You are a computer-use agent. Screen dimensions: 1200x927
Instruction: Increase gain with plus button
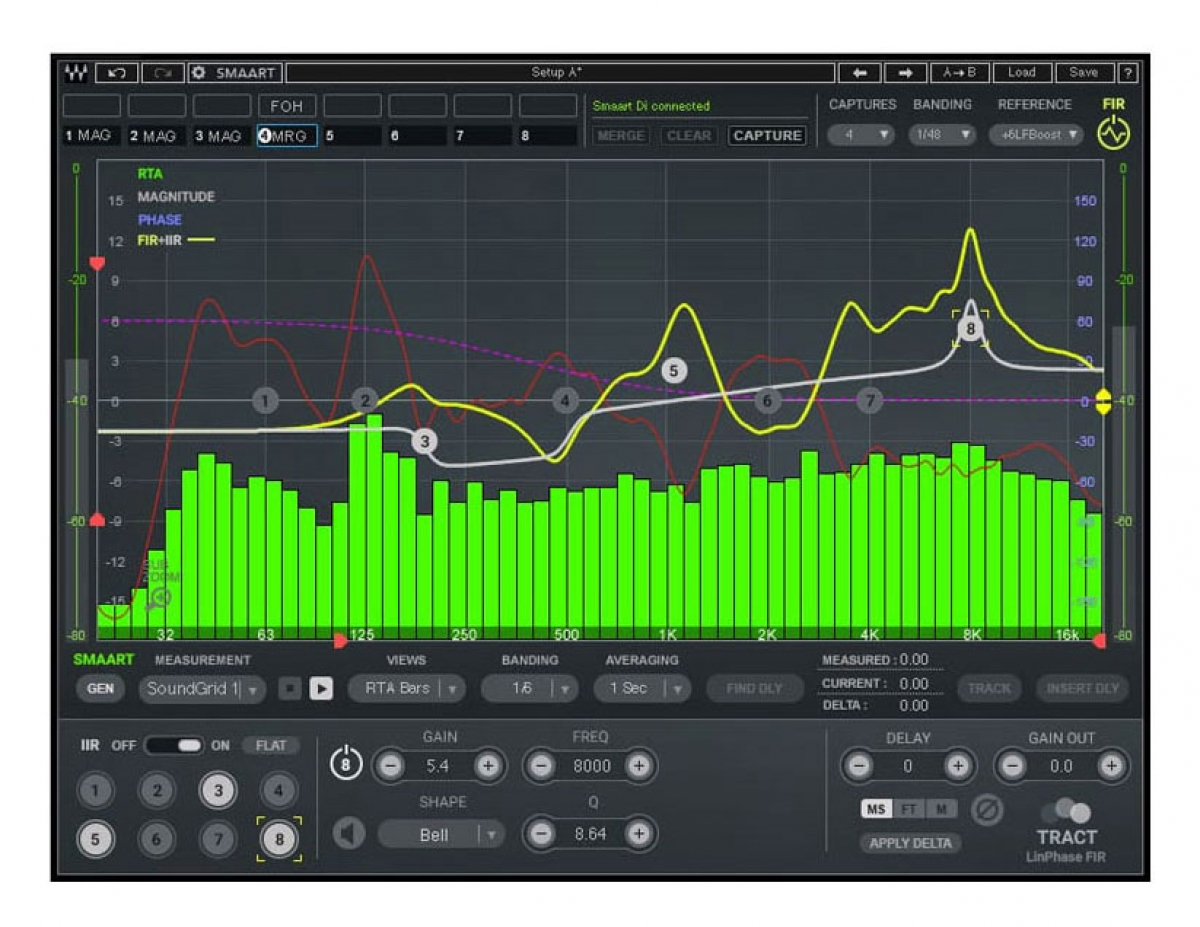(x=487, y=766)
